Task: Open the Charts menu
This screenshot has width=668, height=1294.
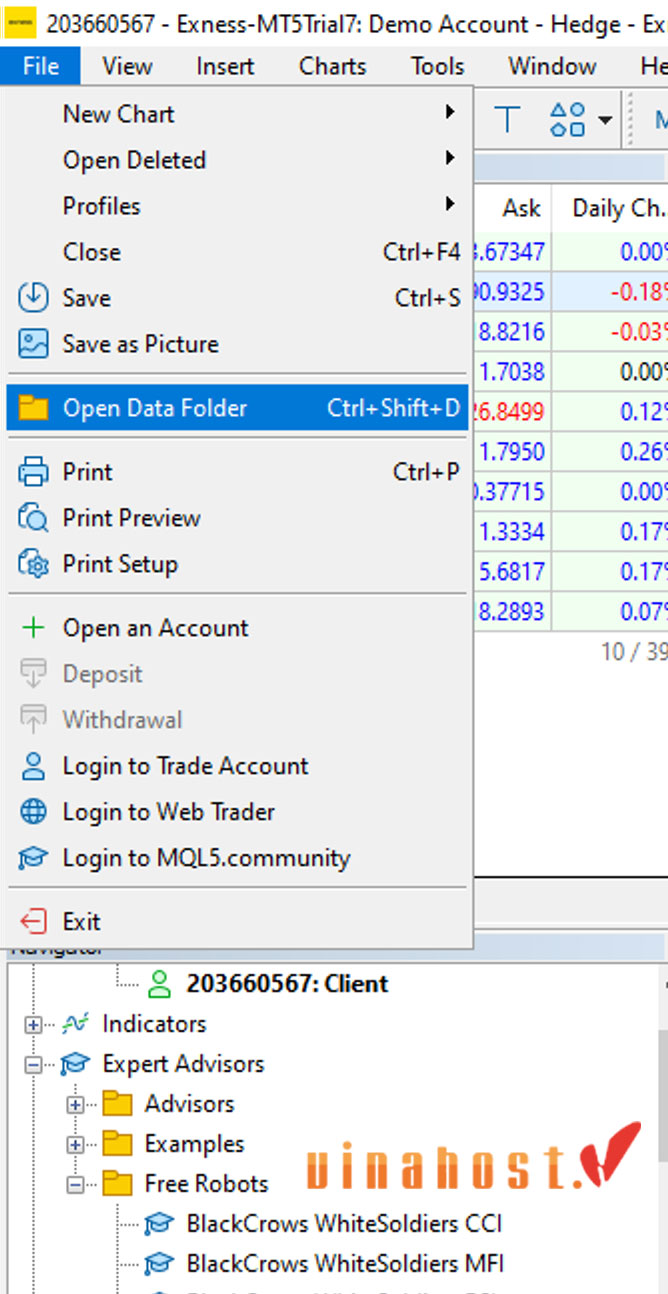Action: [332, 67]
